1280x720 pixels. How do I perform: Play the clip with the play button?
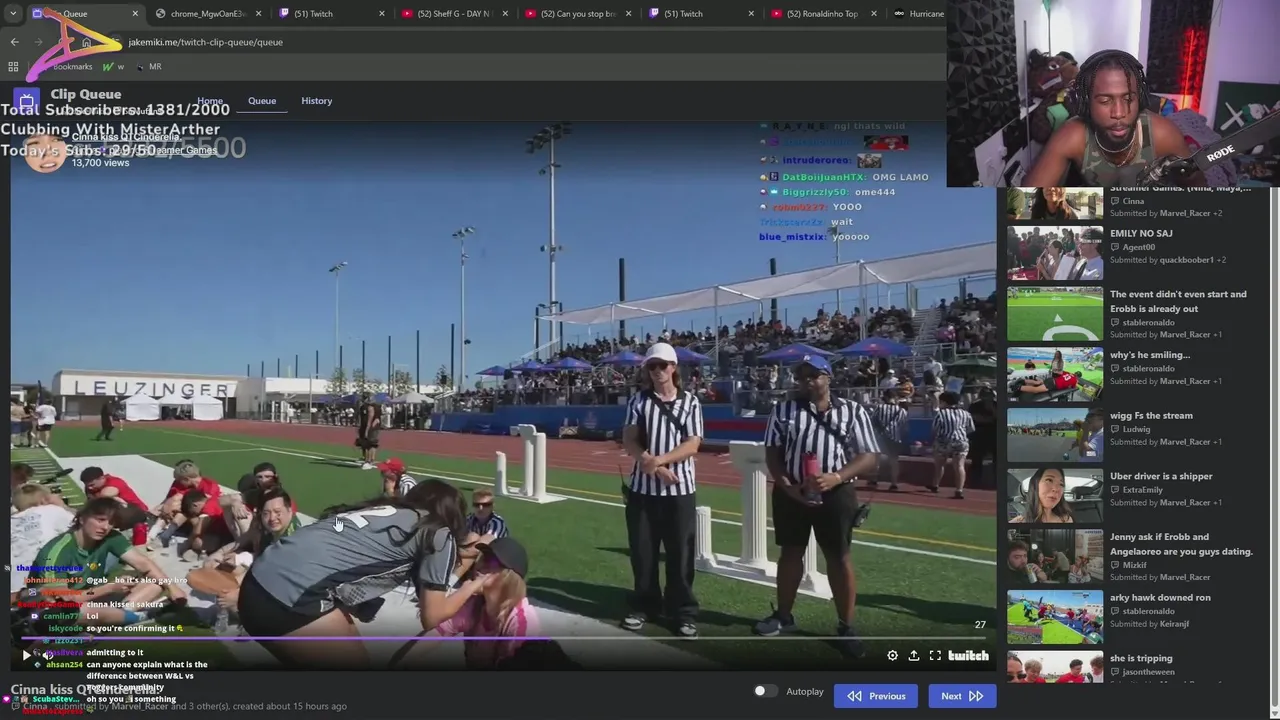pyautogui.click(x=26, y=655)
